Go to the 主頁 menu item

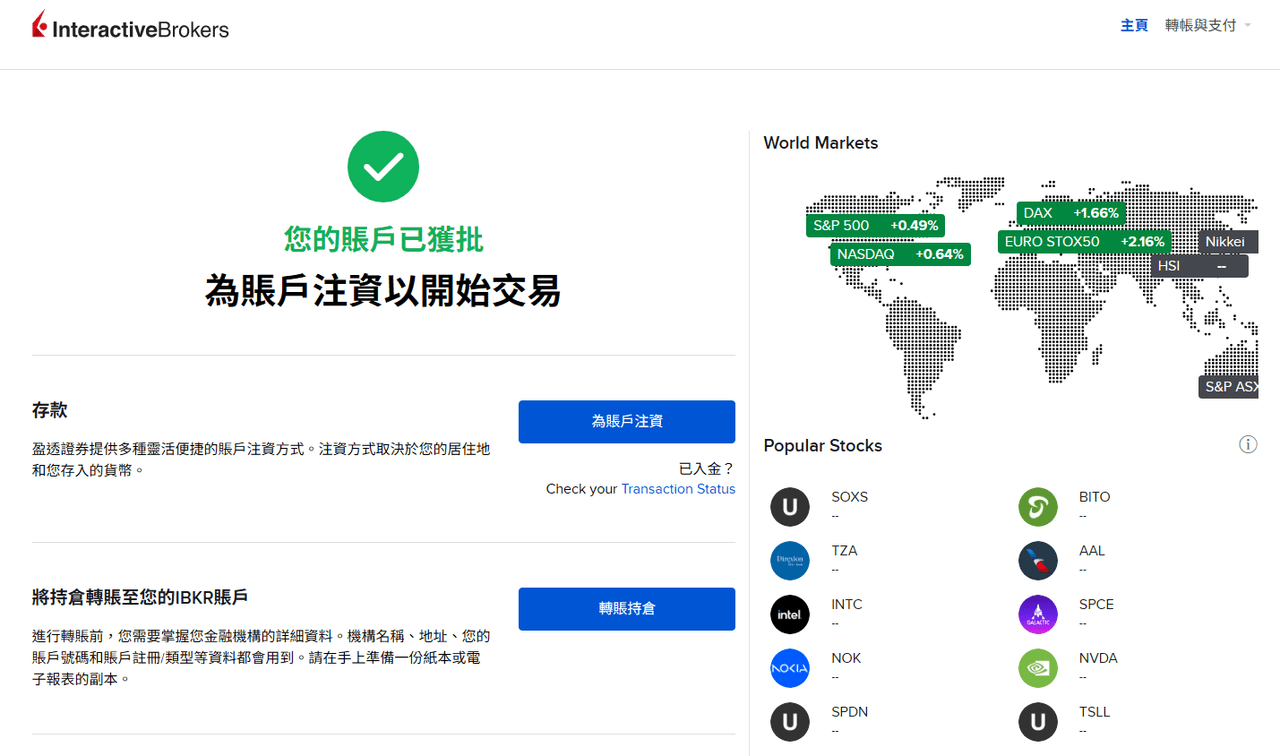[x=1134, y=25]
